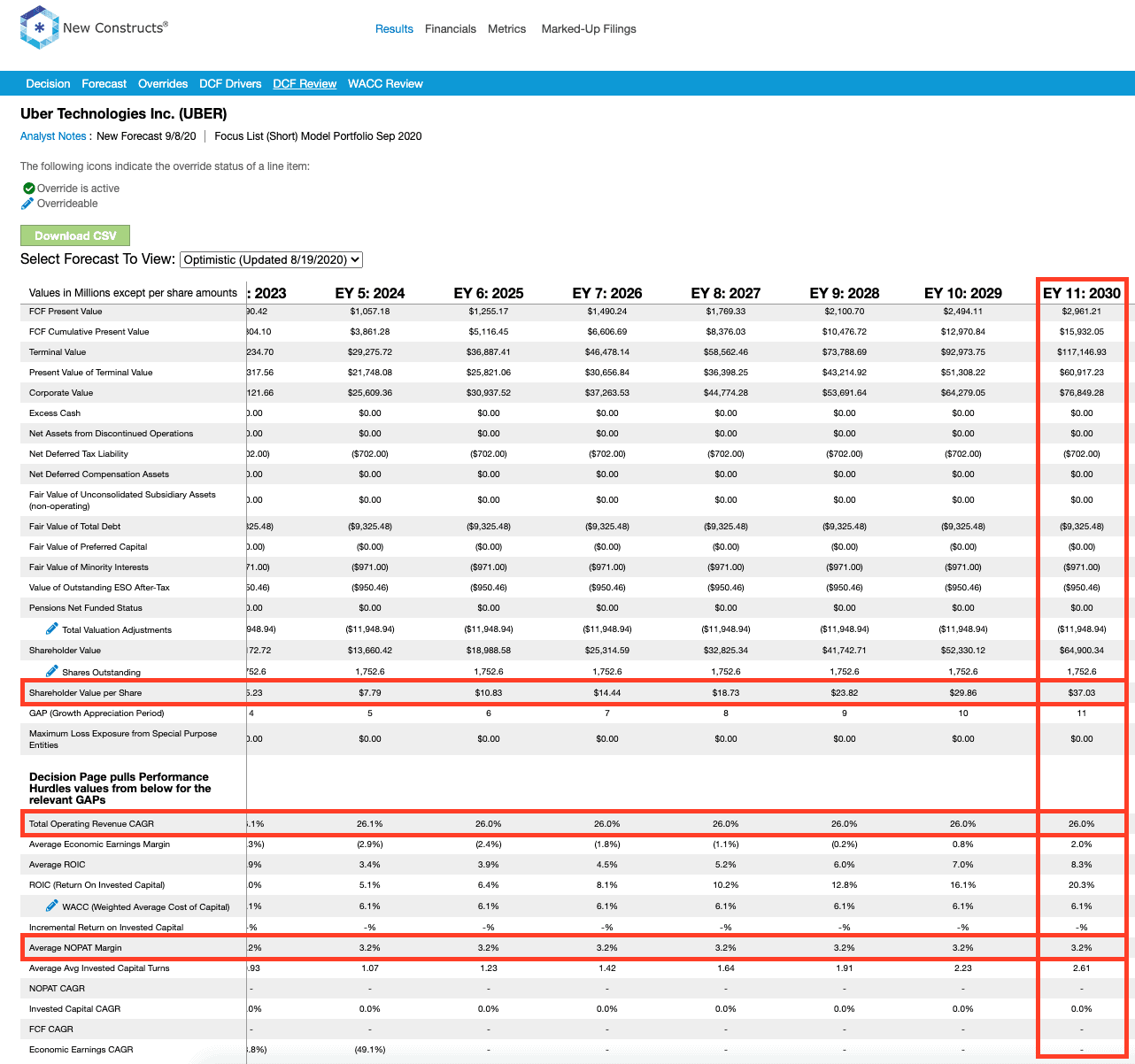The image size is (1135, 1064).
Task: Click the $60,917.23 Present Value of Terminal Value cell
Action: click(1082, 372)
